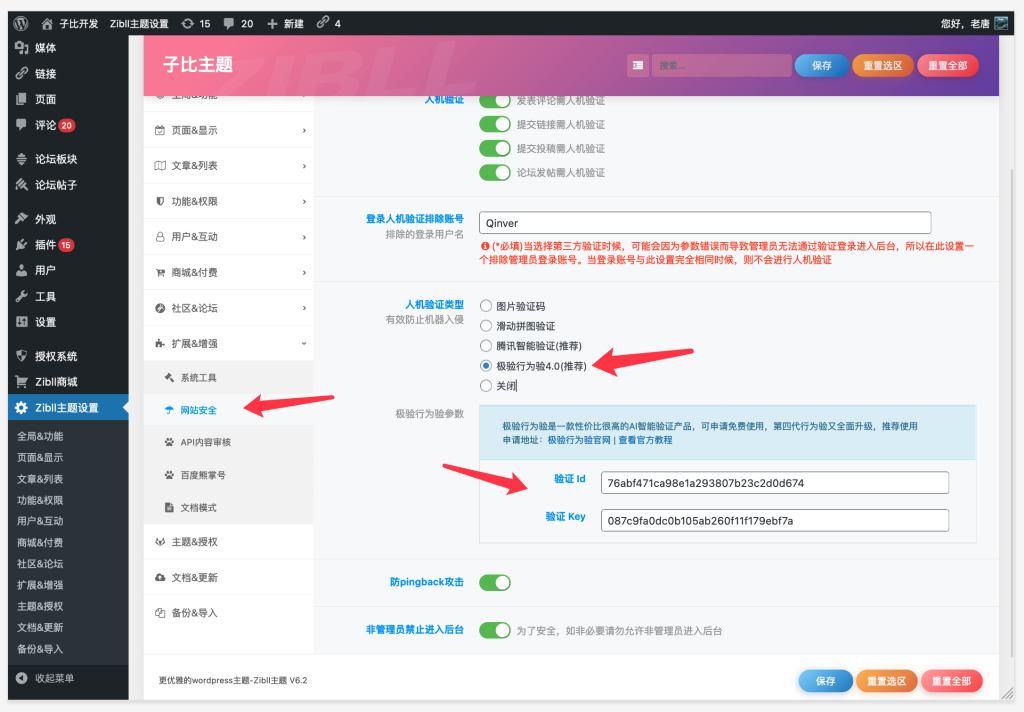Click the 评论 comments icon in sidebar

click(x=22, y=125)
